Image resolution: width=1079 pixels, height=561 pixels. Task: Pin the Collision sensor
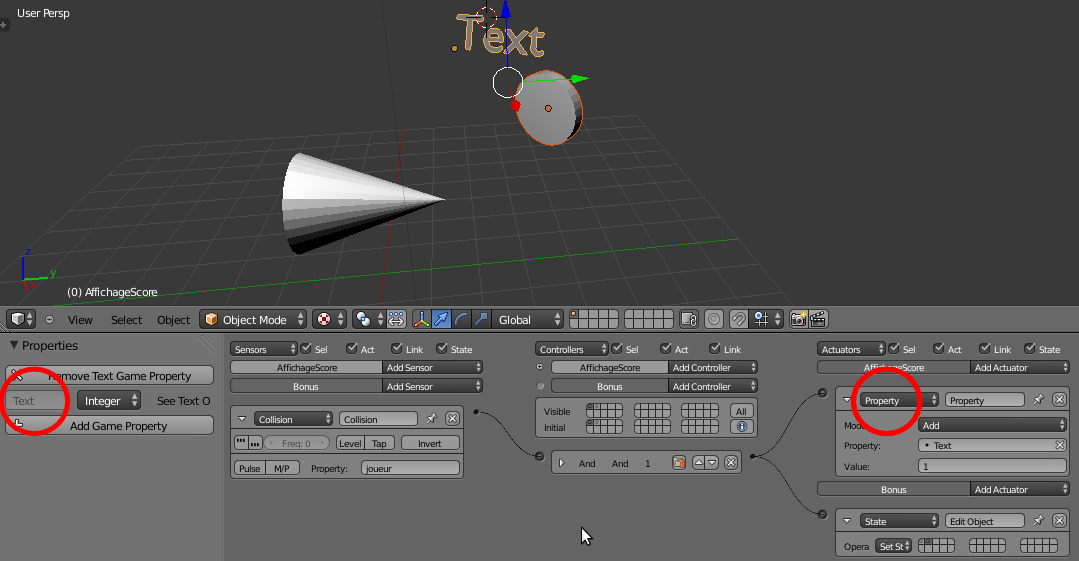pos(431,419)
